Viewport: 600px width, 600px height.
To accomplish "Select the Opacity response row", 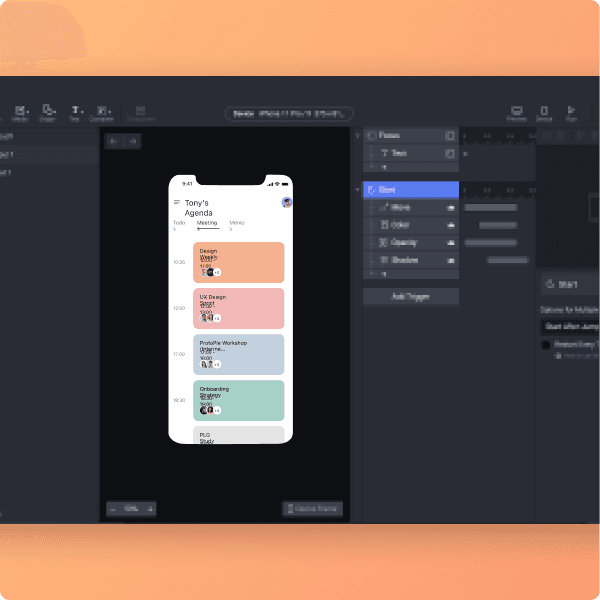I will click(x=411, y=243).
